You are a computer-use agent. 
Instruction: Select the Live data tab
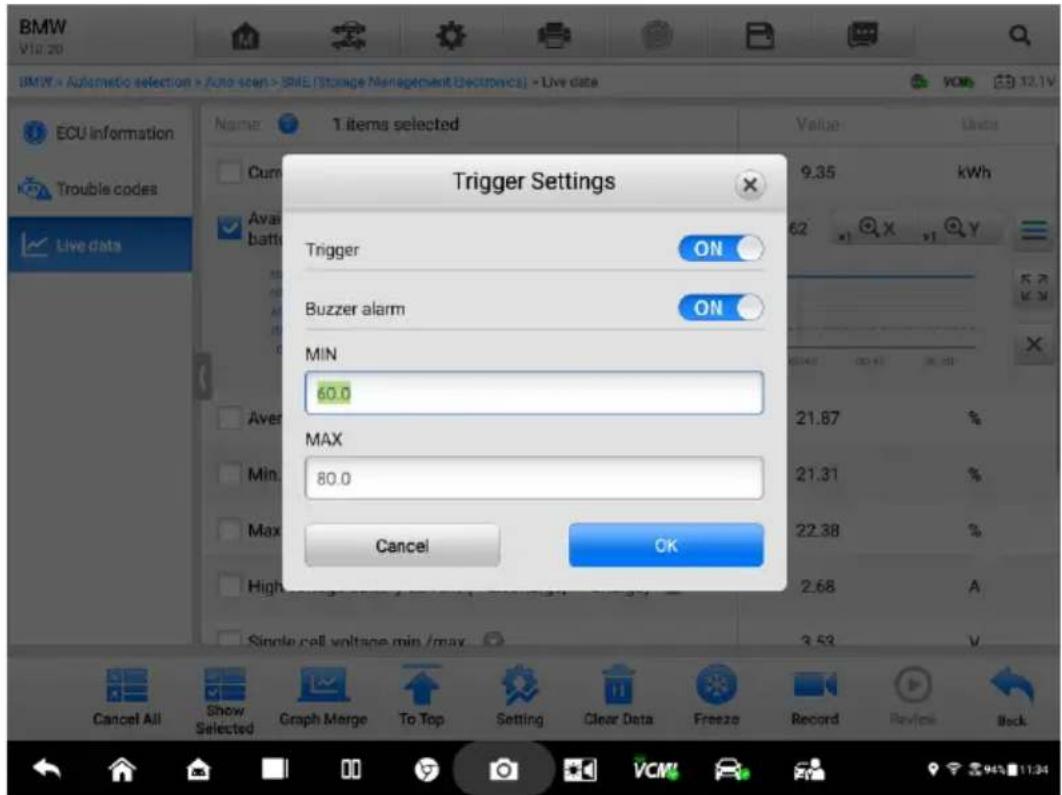pyautogui.click(x=100, y=244)
